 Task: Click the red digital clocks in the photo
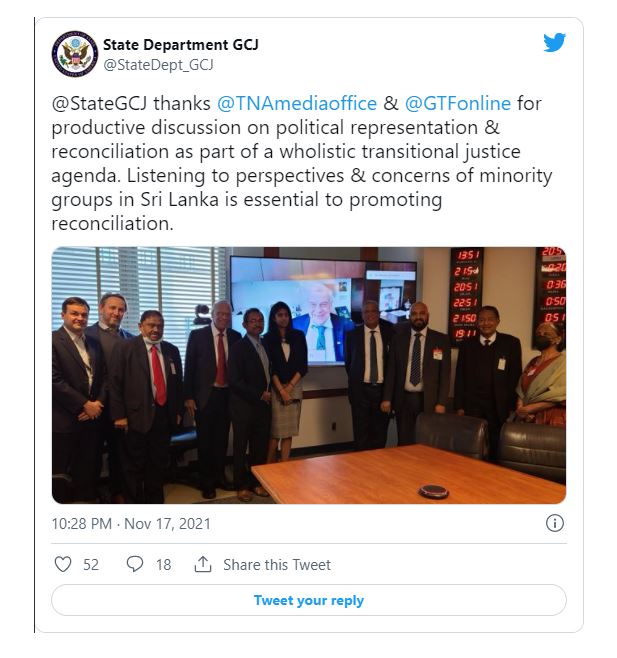point(465,294)
